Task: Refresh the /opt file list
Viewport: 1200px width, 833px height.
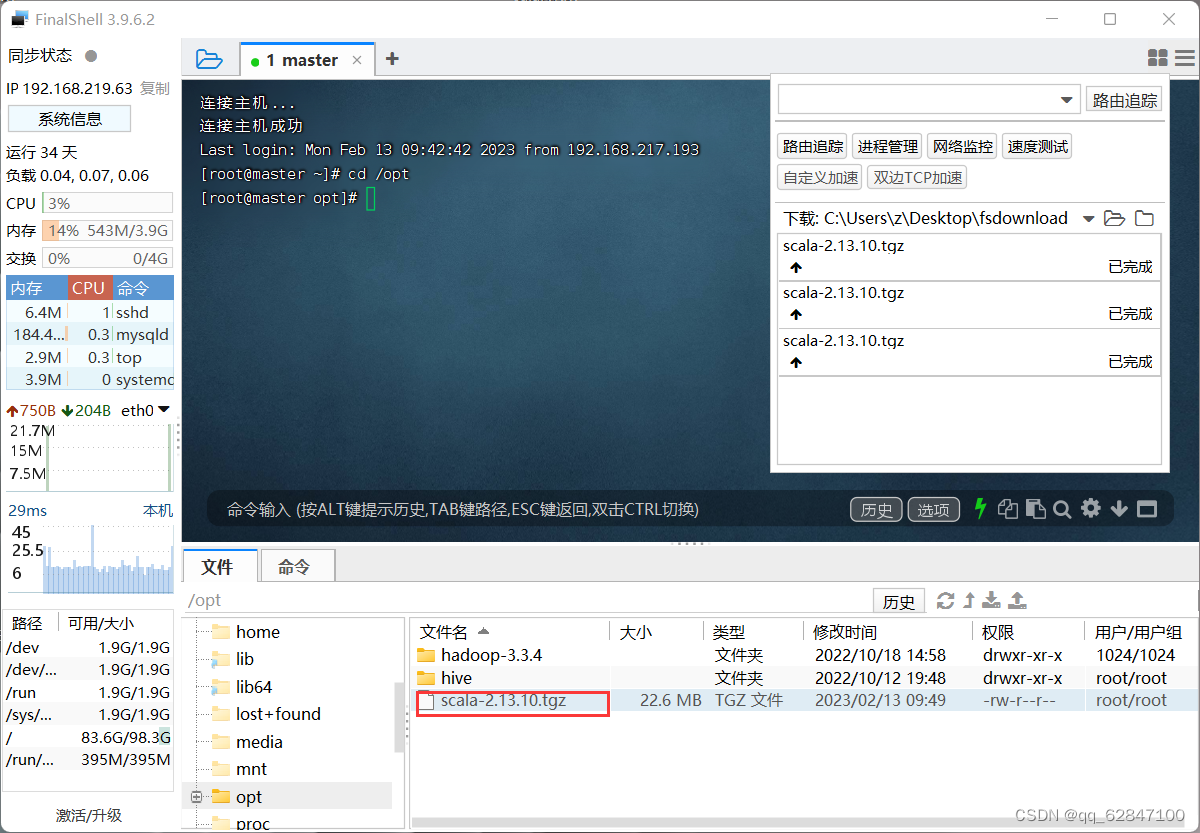Action: [945, 600]
